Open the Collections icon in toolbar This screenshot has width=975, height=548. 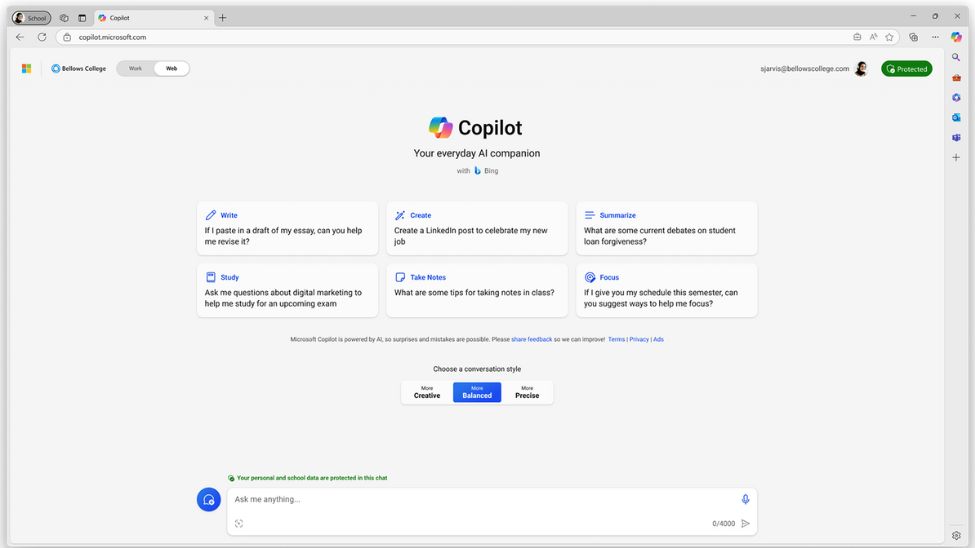[x=913, y=37]
